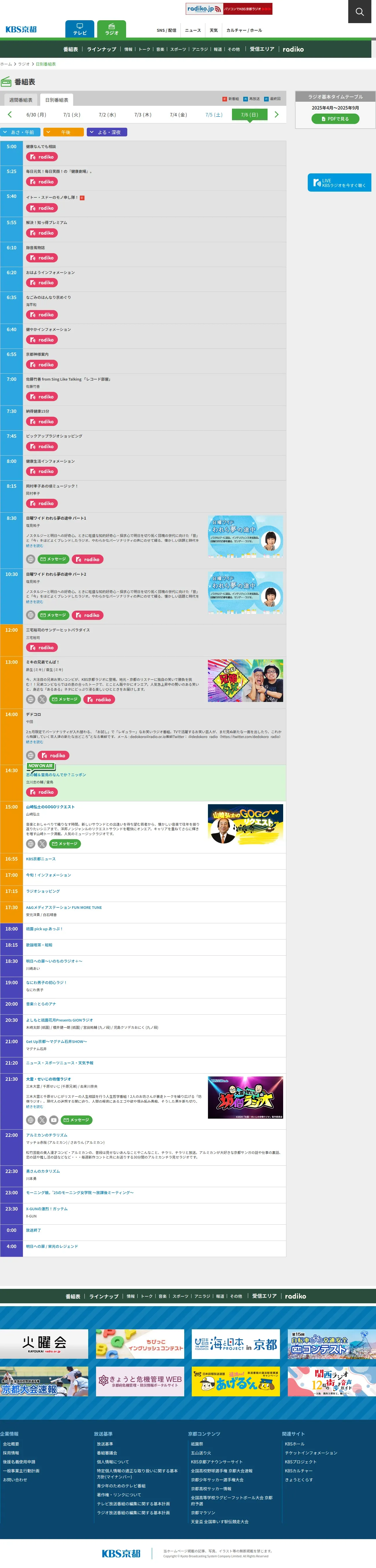Go to previous dates with the left chevron

[9, 114]
